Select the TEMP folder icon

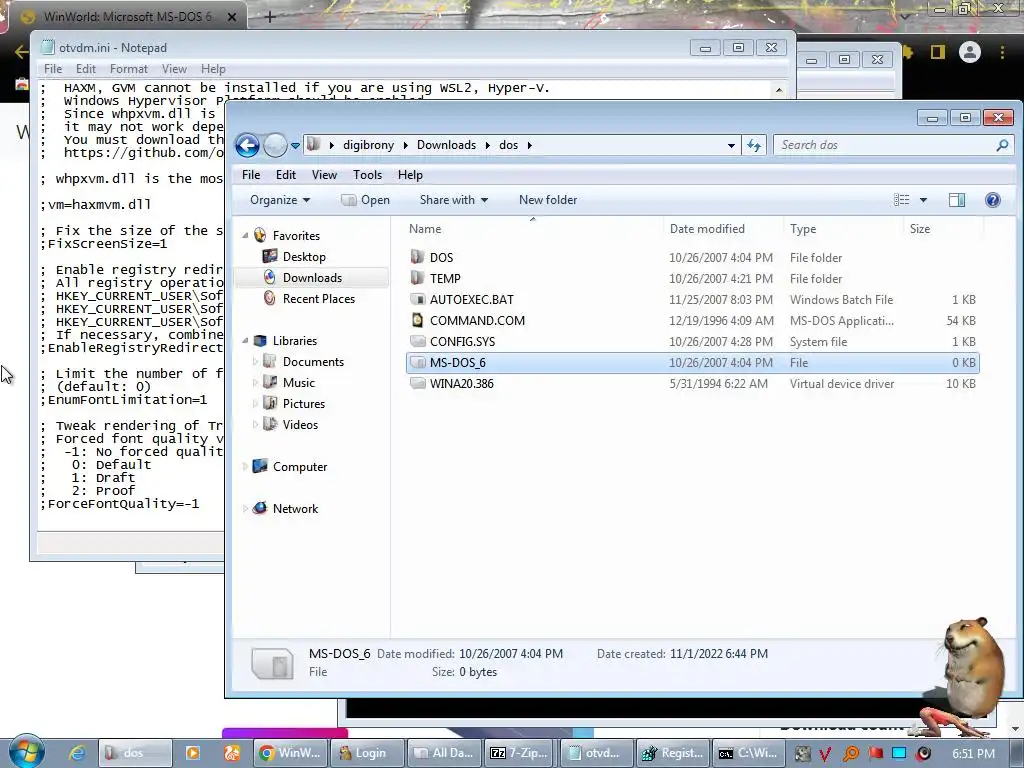(x=417, y=278)
